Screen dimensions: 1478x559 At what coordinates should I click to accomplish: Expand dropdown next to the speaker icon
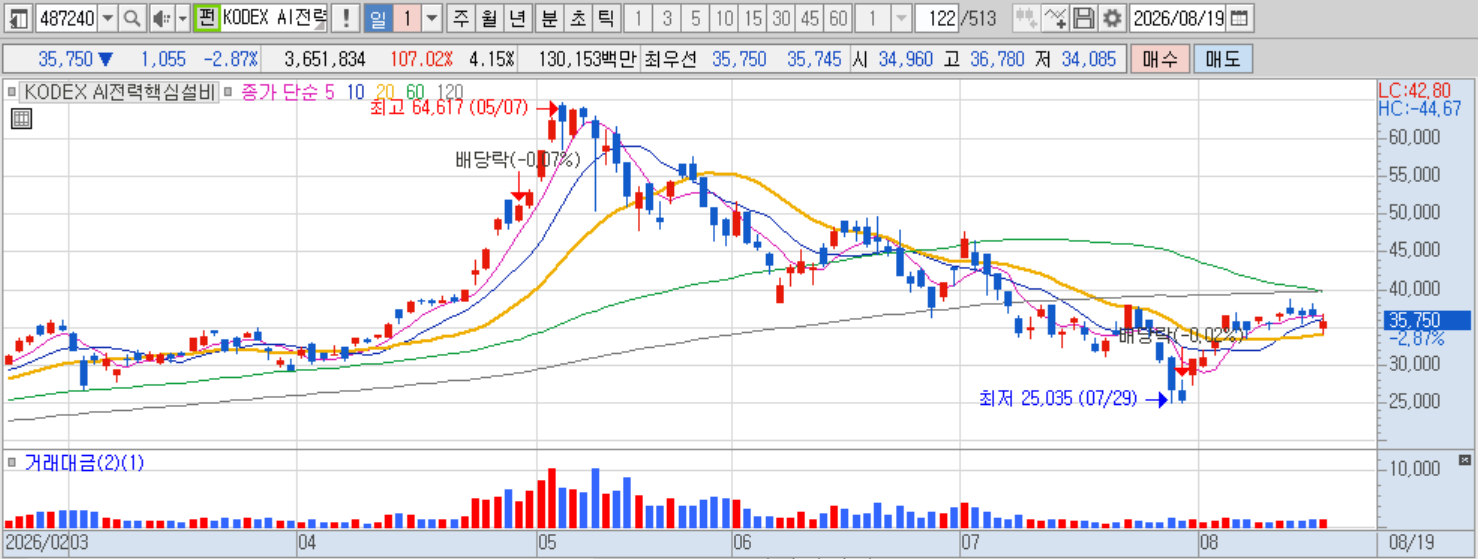pyautogui.click(x=182, y=18)
